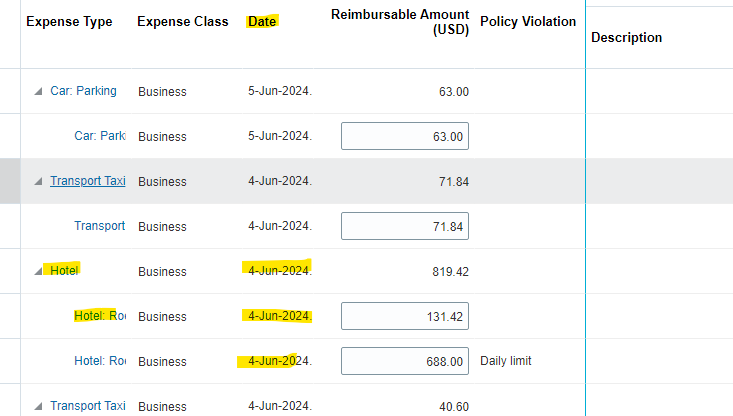Collapse the Car: Parking expense row
The width and height of the screenshot is (733, 416).
[38, 92]
